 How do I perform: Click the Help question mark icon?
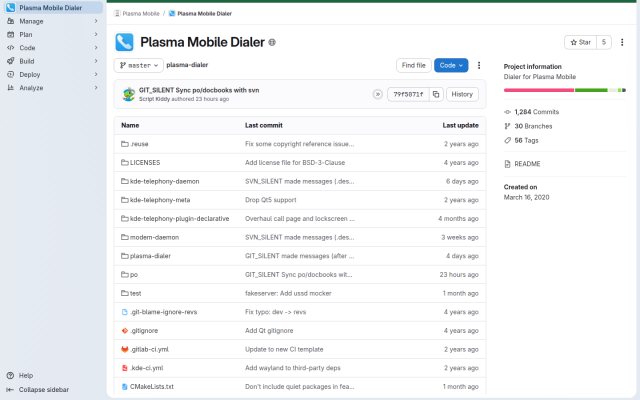[11, 376]
